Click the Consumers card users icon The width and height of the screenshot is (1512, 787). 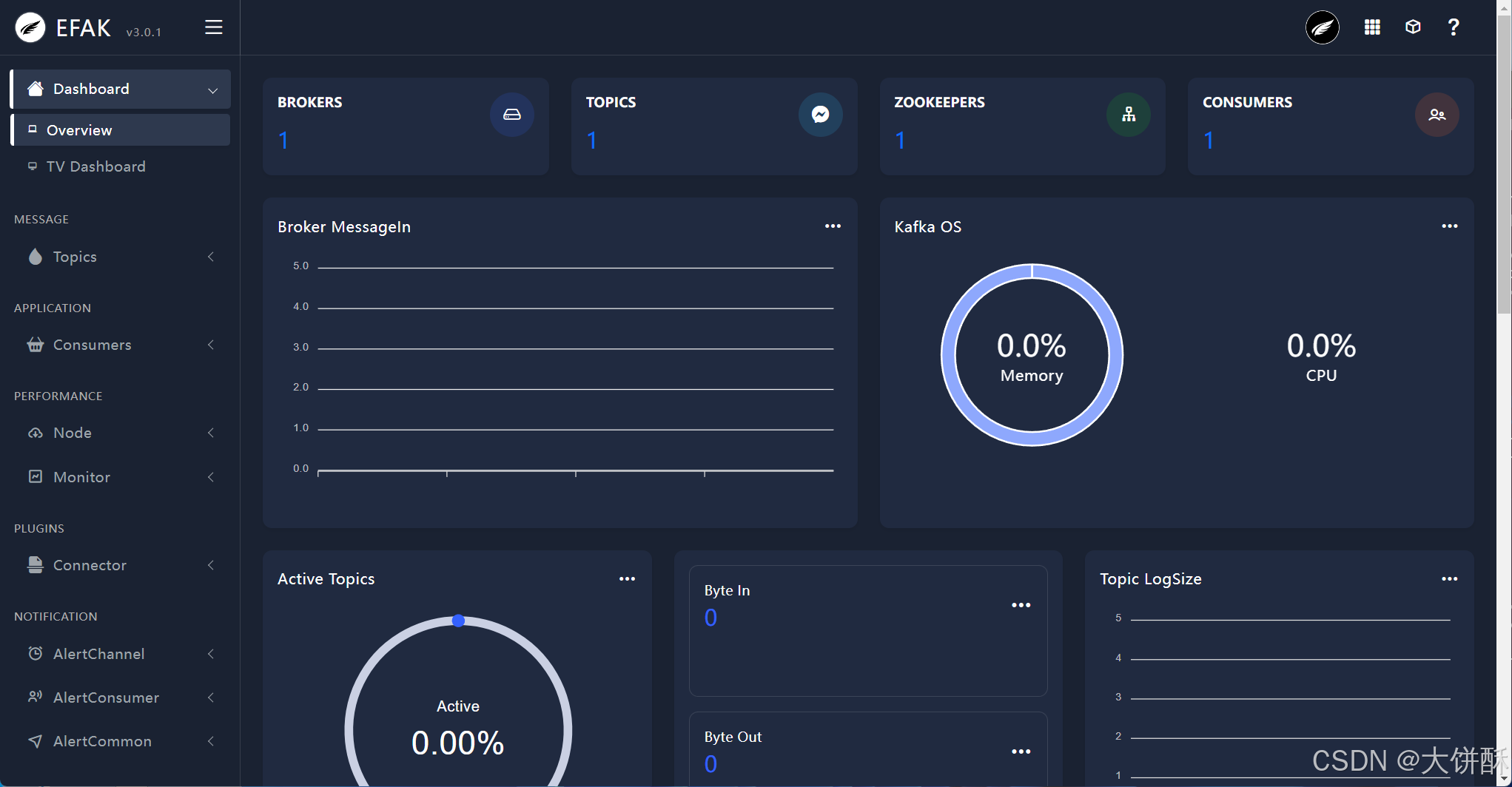click(1437, 115)
